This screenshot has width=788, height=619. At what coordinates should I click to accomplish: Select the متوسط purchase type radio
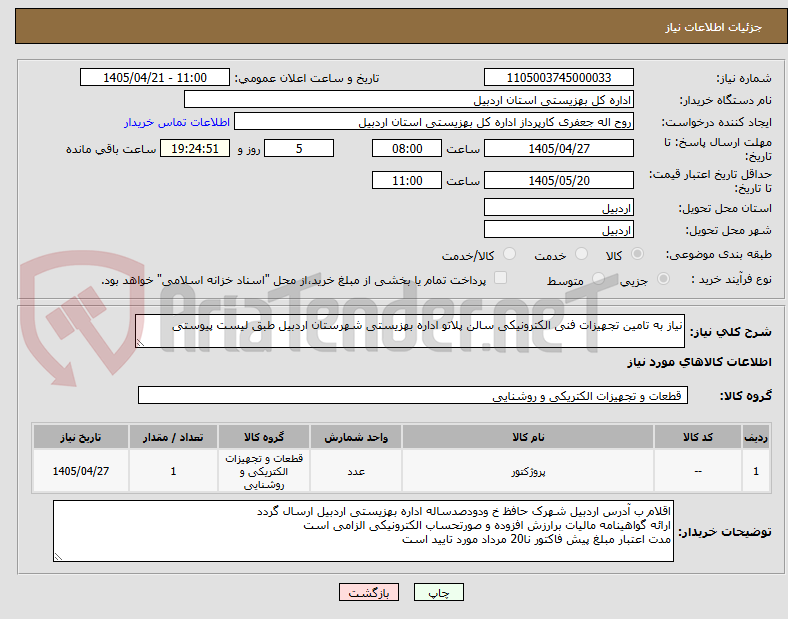[x=598, y=278]
